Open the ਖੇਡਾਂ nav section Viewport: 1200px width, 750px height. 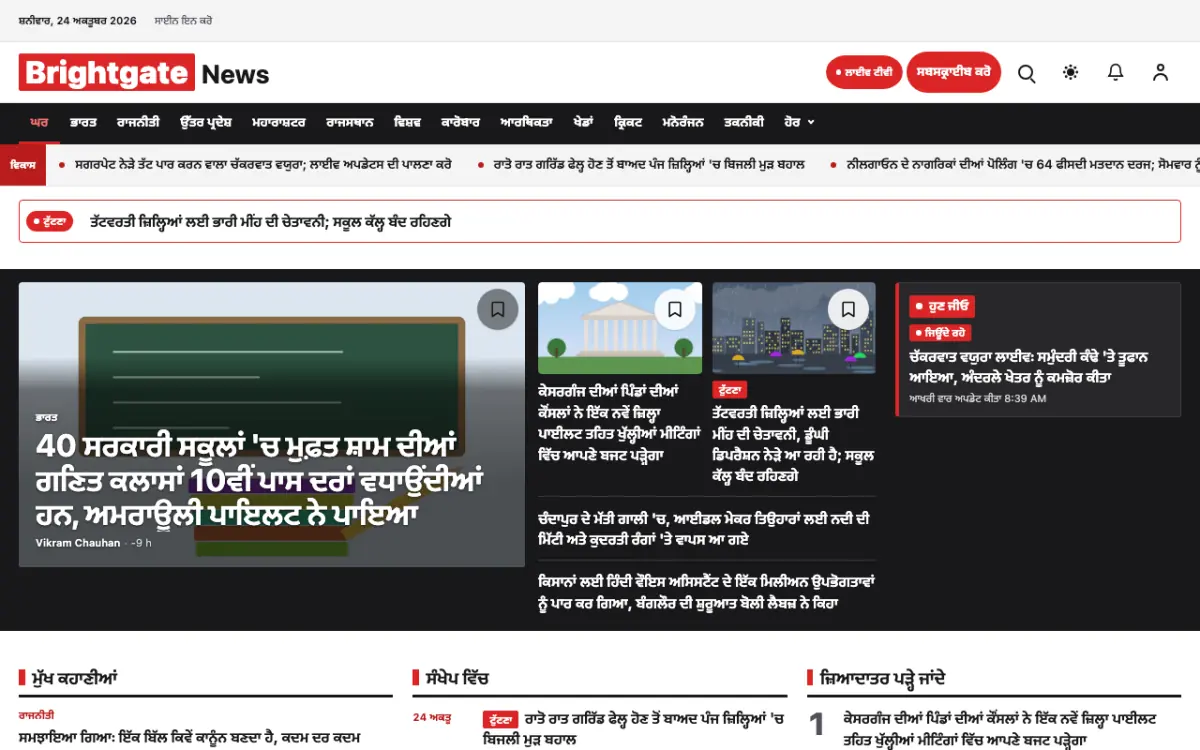pos(583,122)
